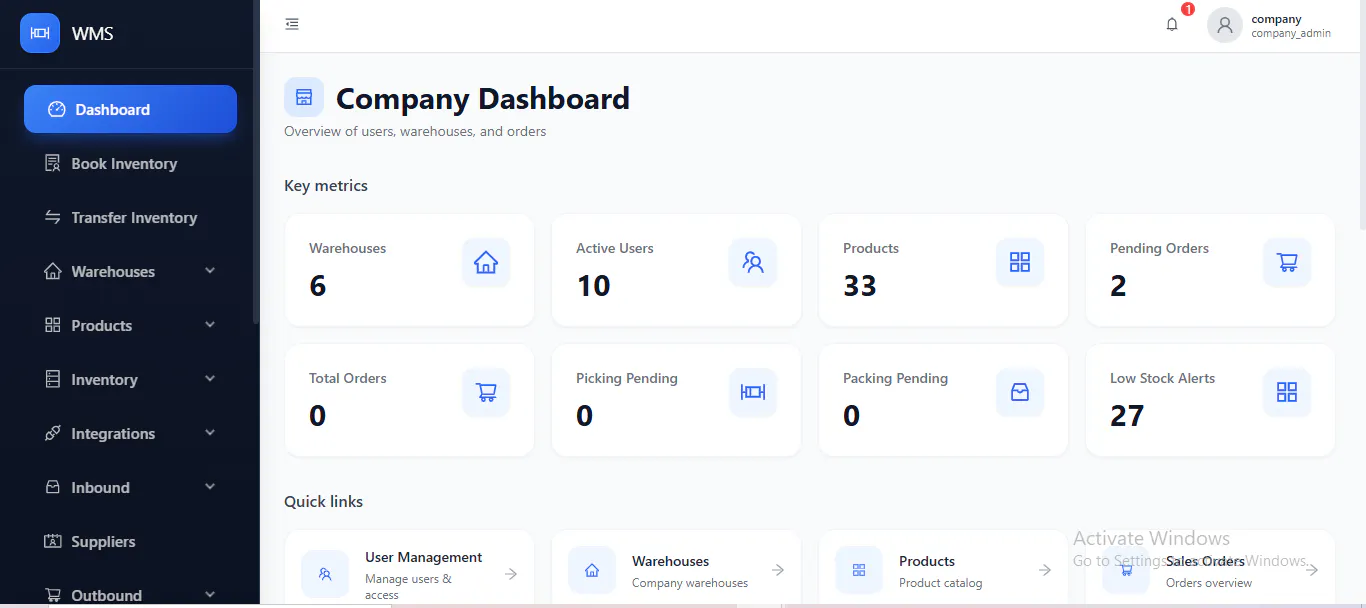This screenshot has width=1366, height=608.
Task: Select the Integrations menu label
Action: pos(113,434)
